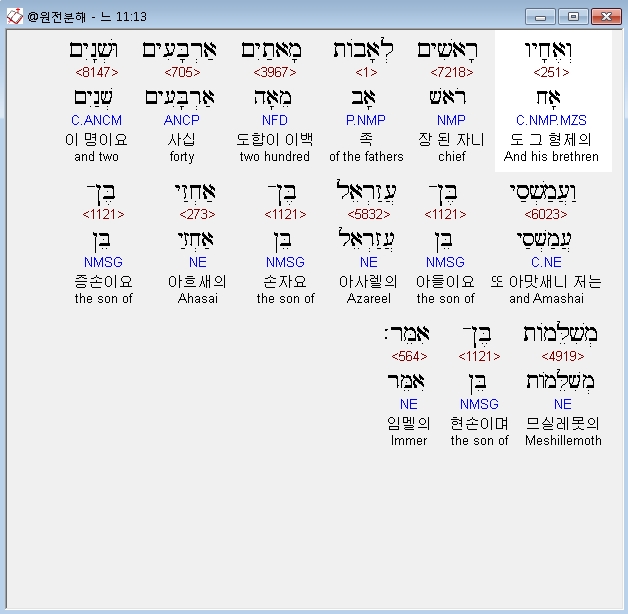Click Korean gloss '또 아맛새니 저는'
This screenshot has height=614, width=628.
pyautogui.click(x=546, y=282)
